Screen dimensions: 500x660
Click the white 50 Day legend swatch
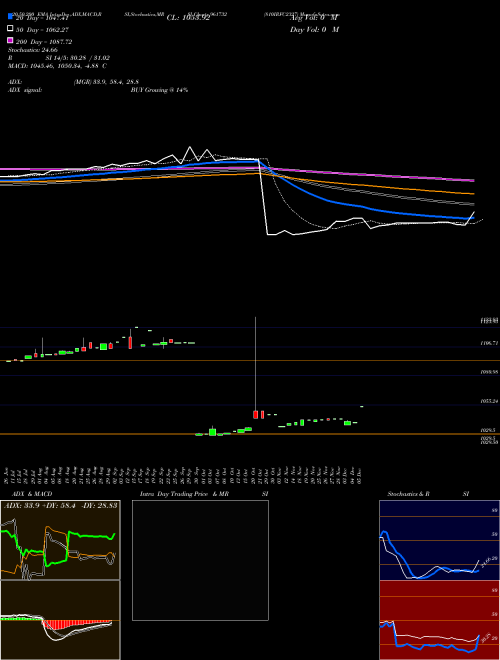point(11,29)
